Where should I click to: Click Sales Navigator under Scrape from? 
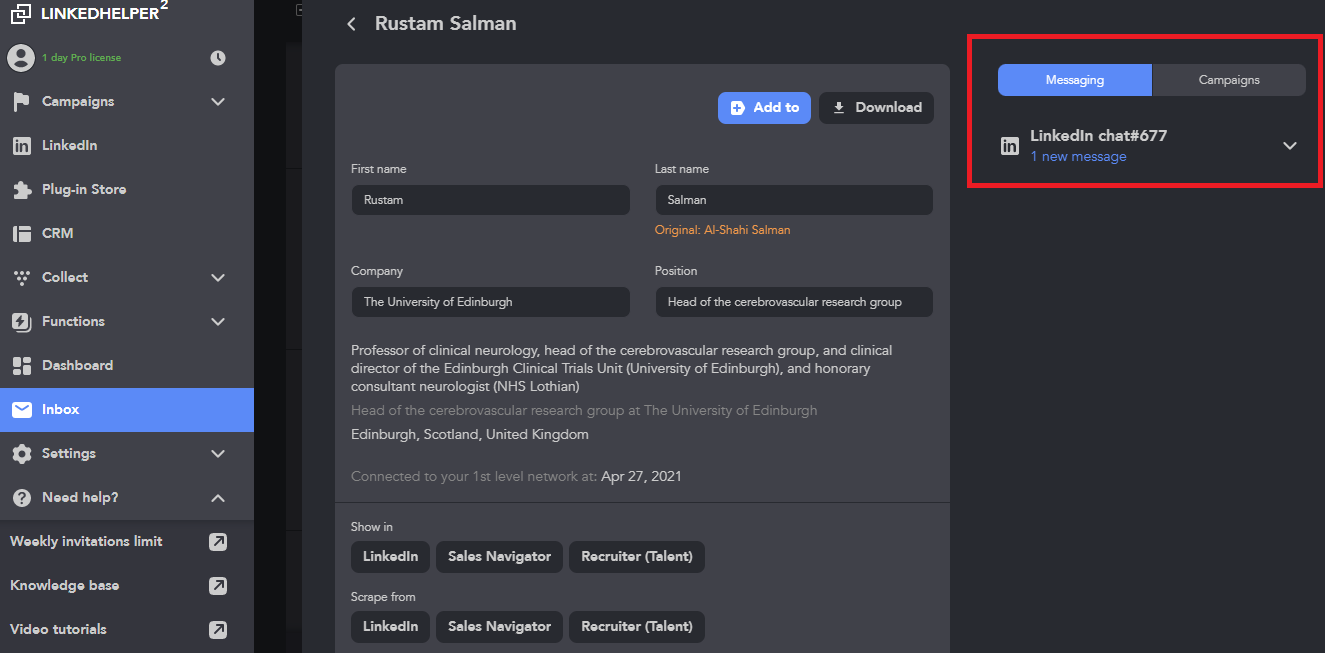[499, 627]
